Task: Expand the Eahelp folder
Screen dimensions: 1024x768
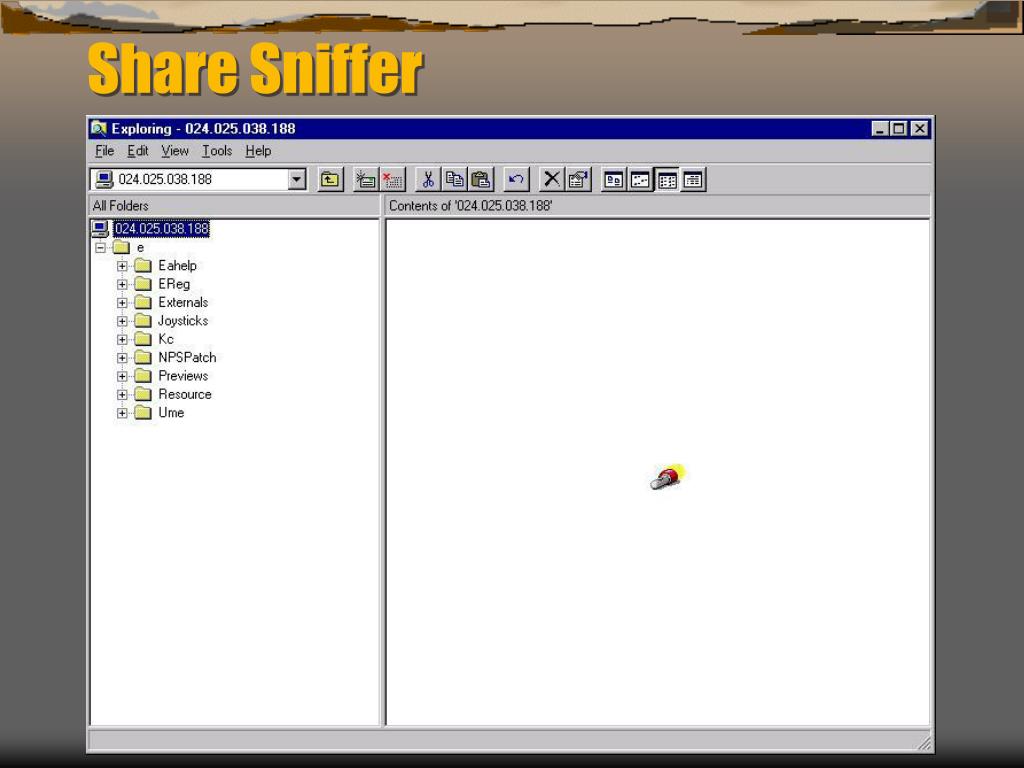Action: [122, 266]
